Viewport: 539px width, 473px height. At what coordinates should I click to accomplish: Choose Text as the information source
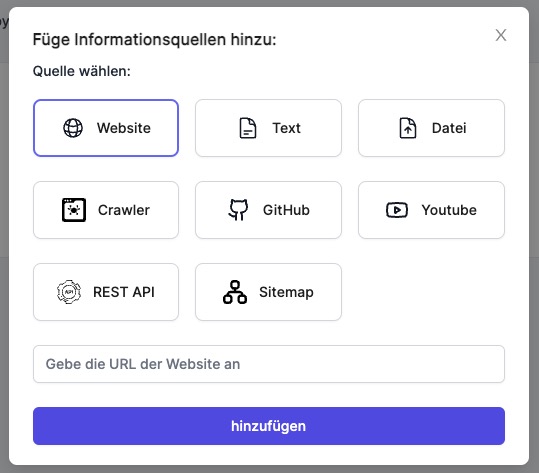[268, 128]
